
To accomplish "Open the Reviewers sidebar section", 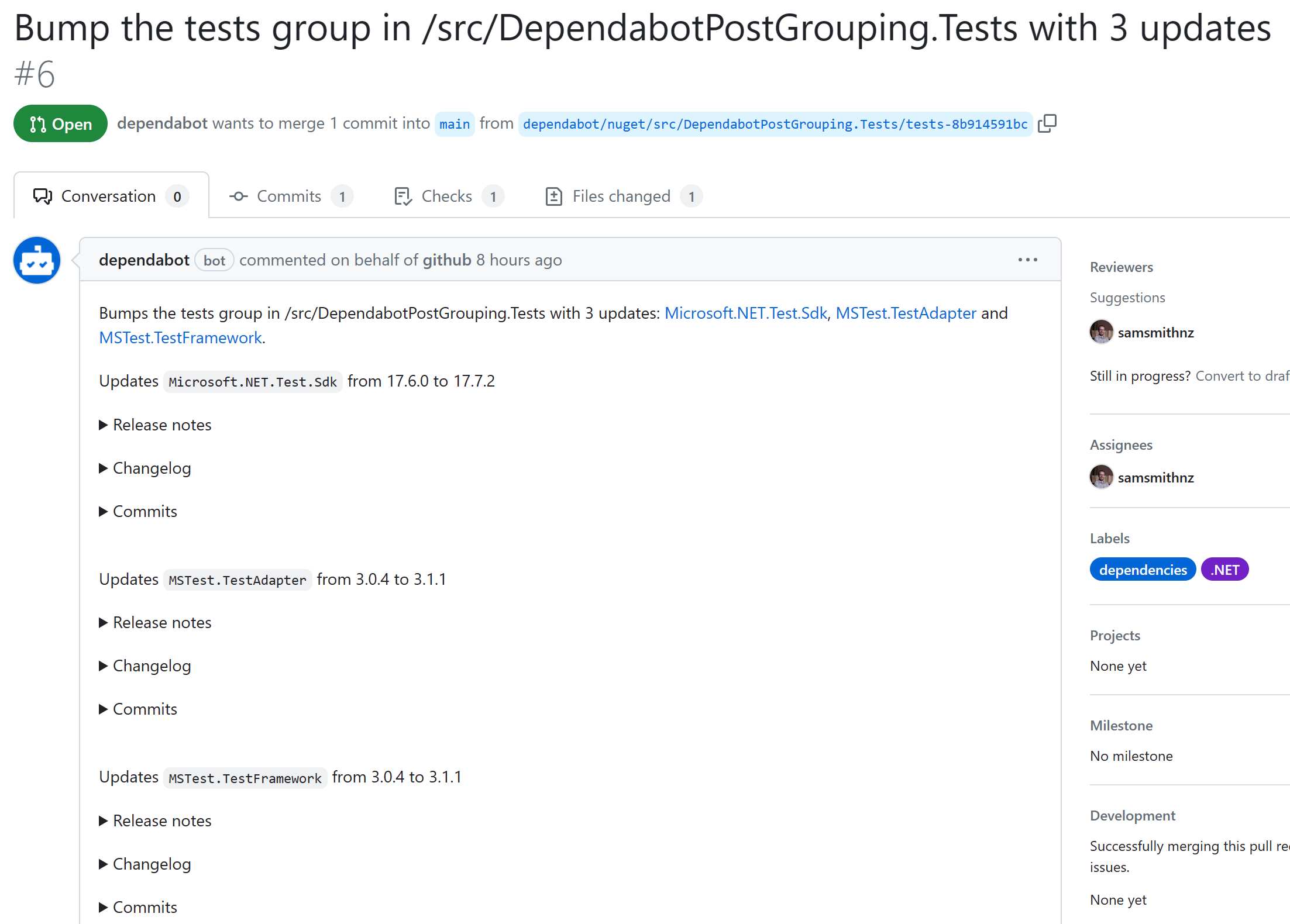I will [x=1121, y=267].
